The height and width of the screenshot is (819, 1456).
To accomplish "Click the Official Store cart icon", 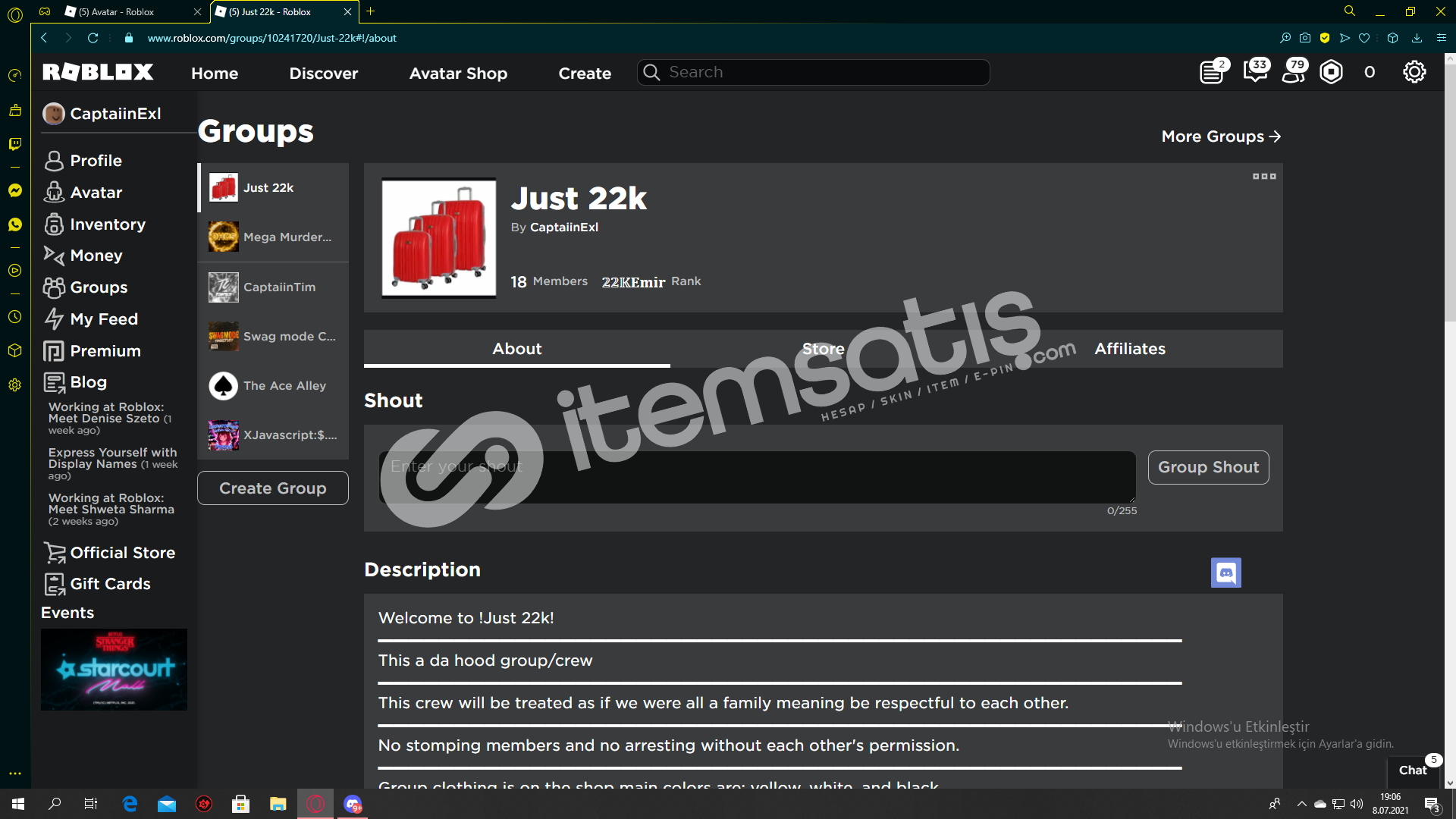I will coord(54,553).
